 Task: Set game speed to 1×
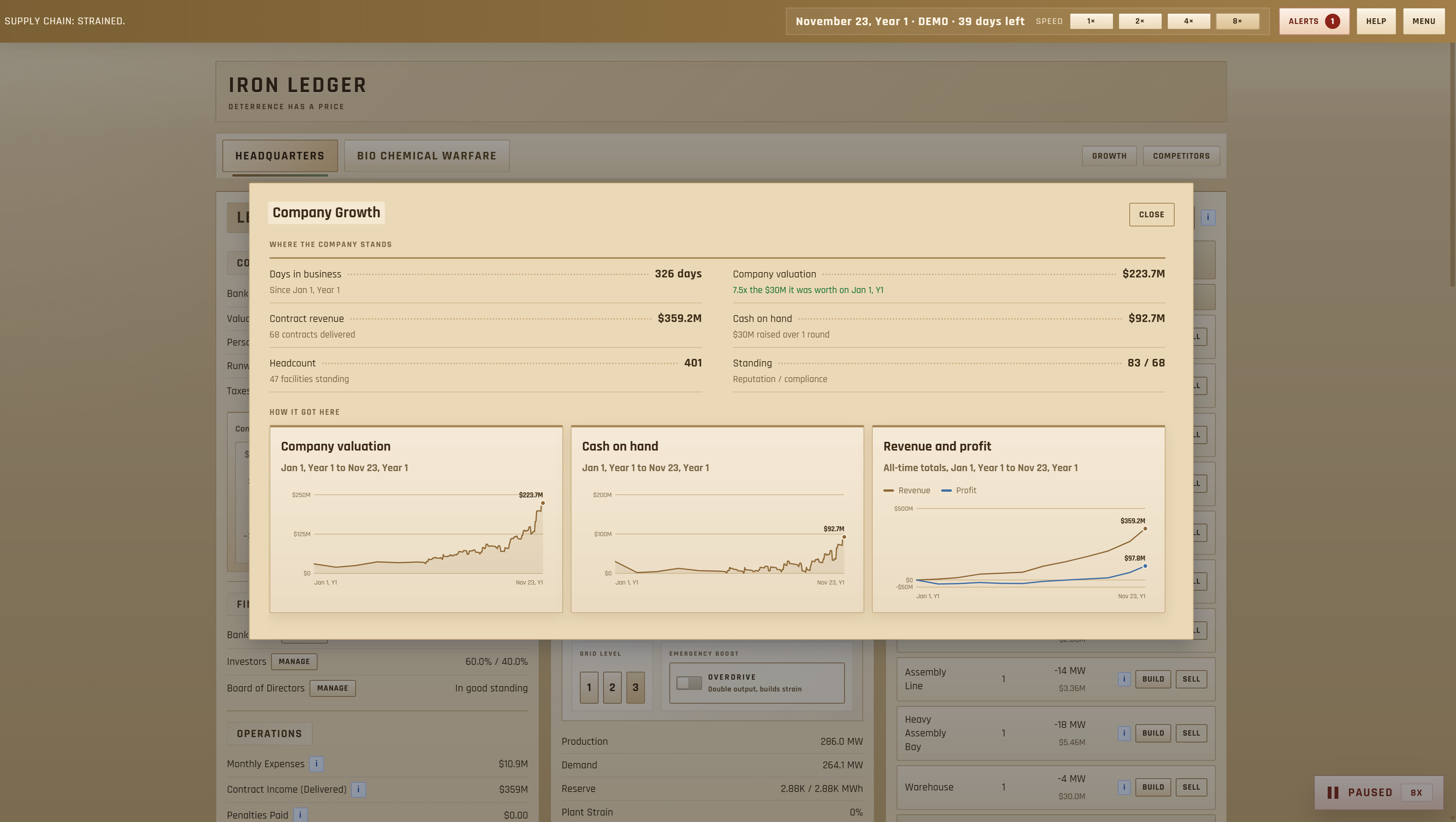(x=1092, y=21)
